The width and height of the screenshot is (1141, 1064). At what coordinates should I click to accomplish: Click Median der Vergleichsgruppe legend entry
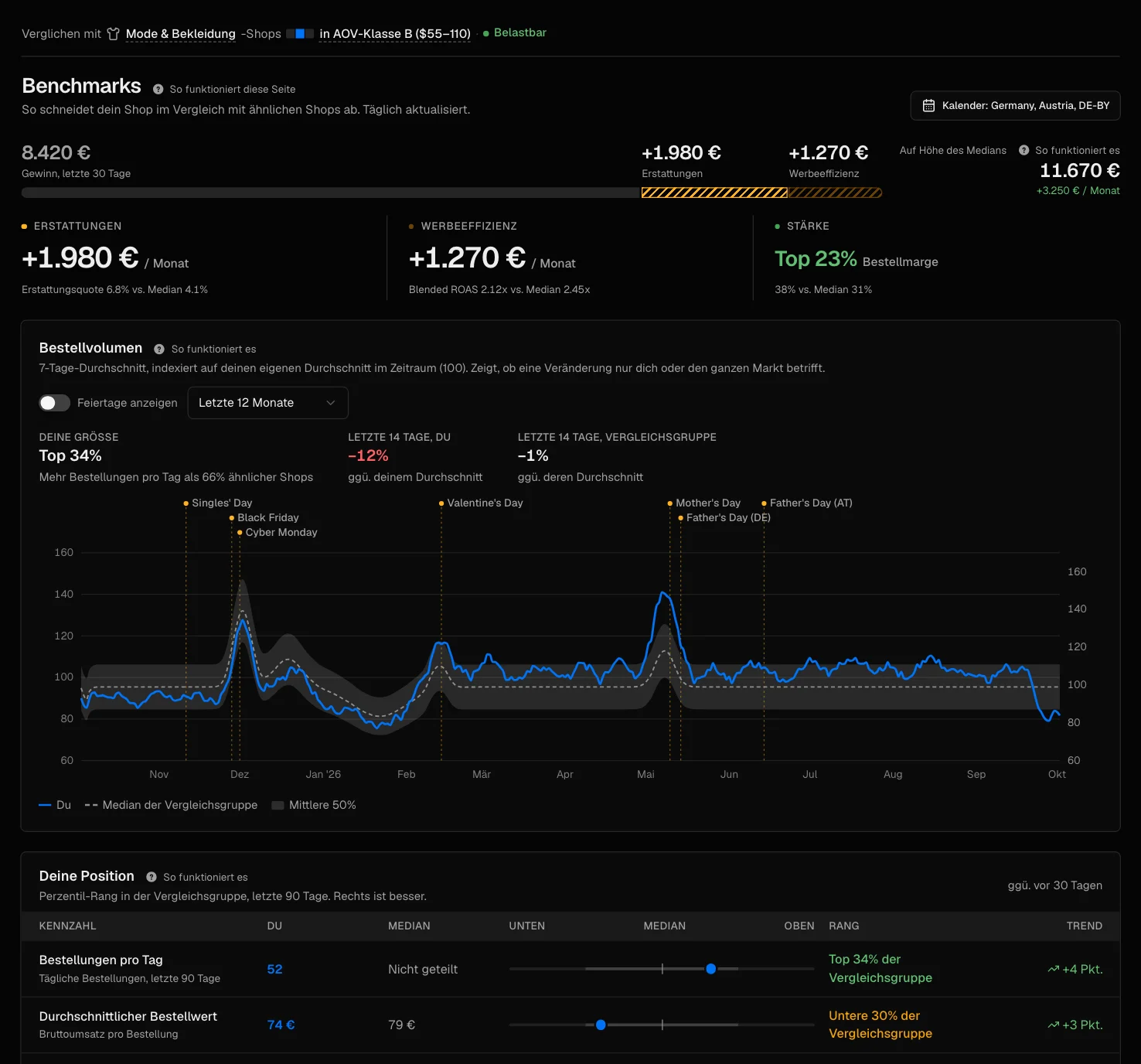[x=171, y=805]
